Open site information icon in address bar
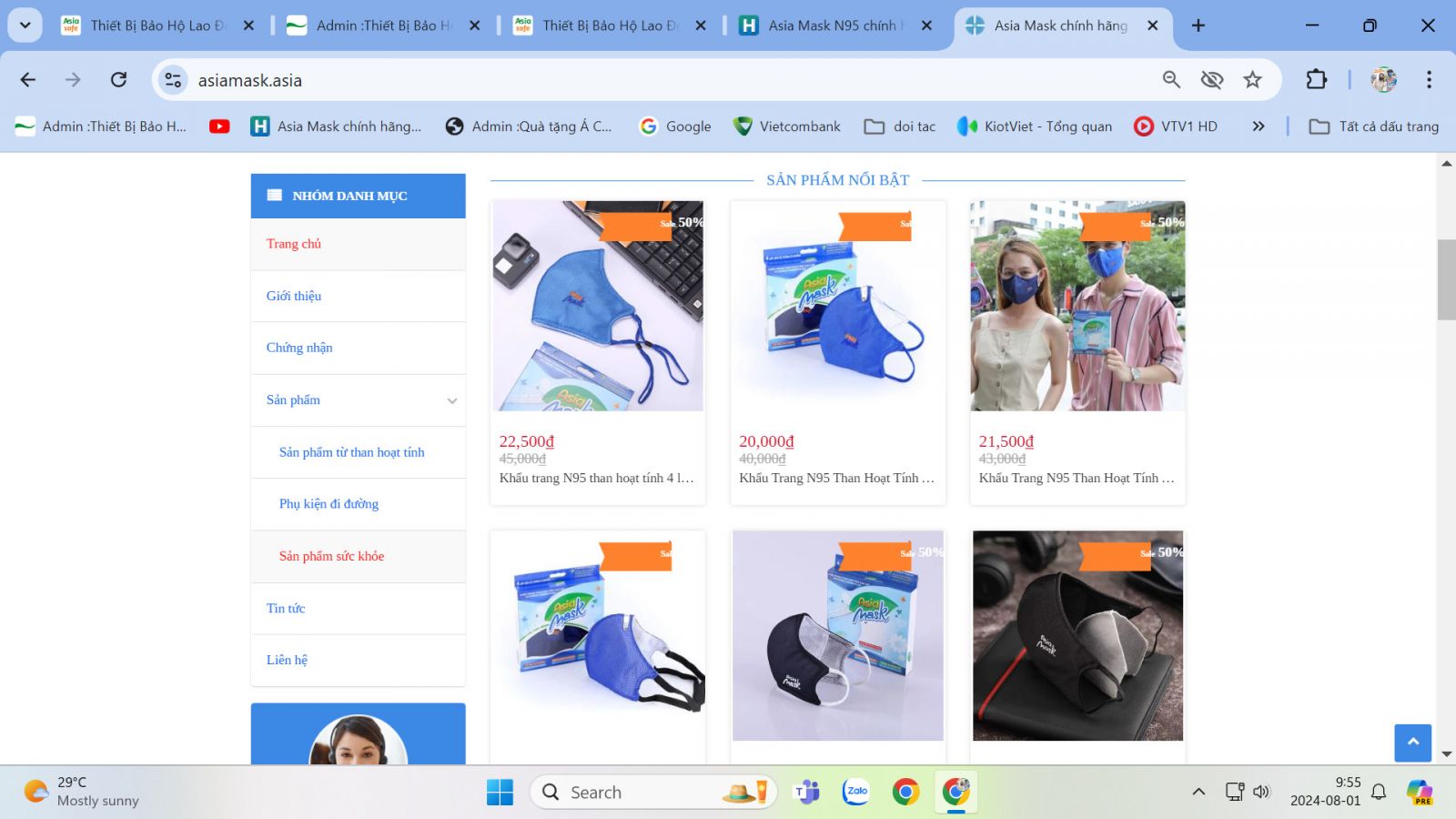 pos(173,80)
